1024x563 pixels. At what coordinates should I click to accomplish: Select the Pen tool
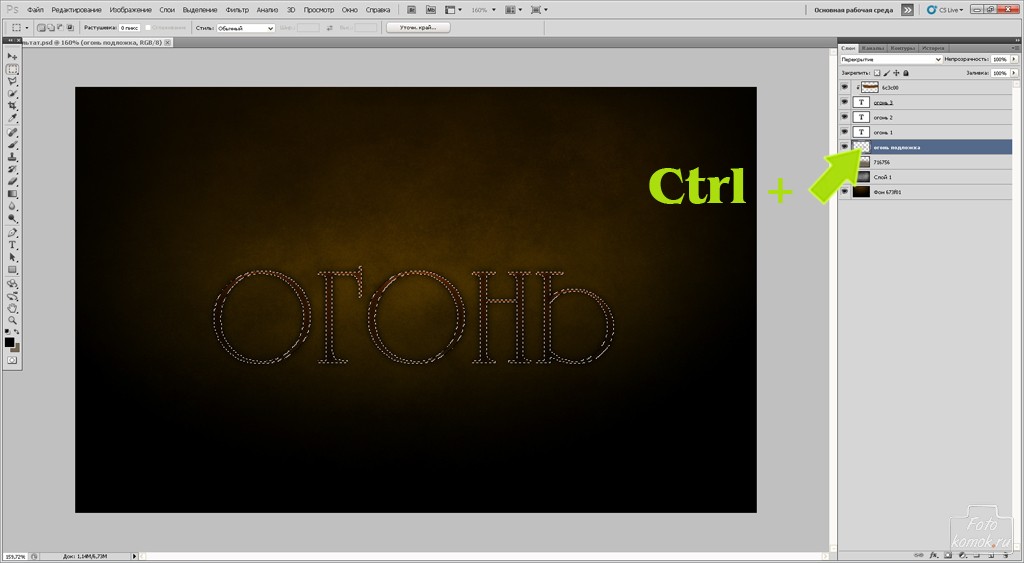point(12,233)
